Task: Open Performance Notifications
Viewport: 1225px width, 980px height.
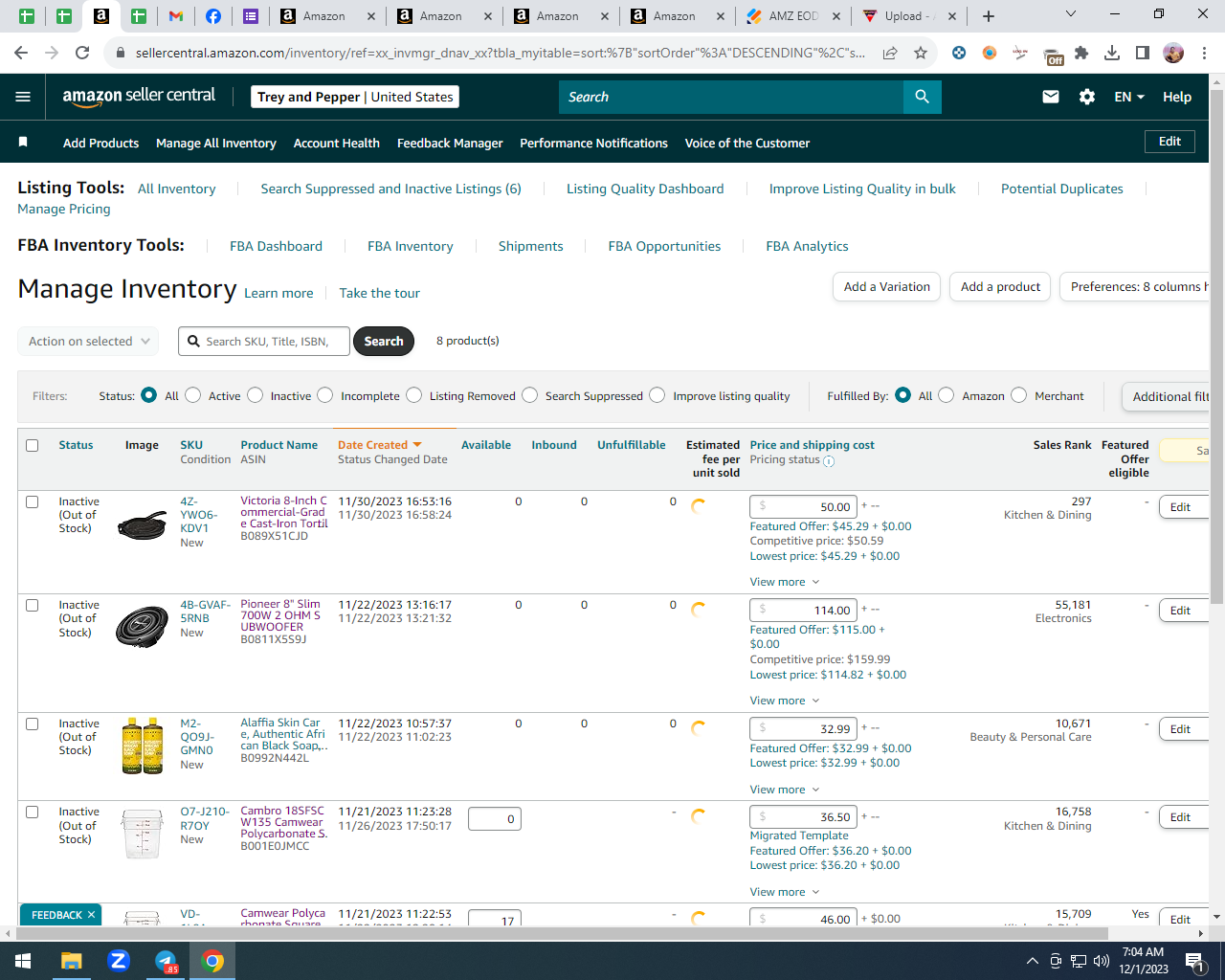Action: pos(593,143)
